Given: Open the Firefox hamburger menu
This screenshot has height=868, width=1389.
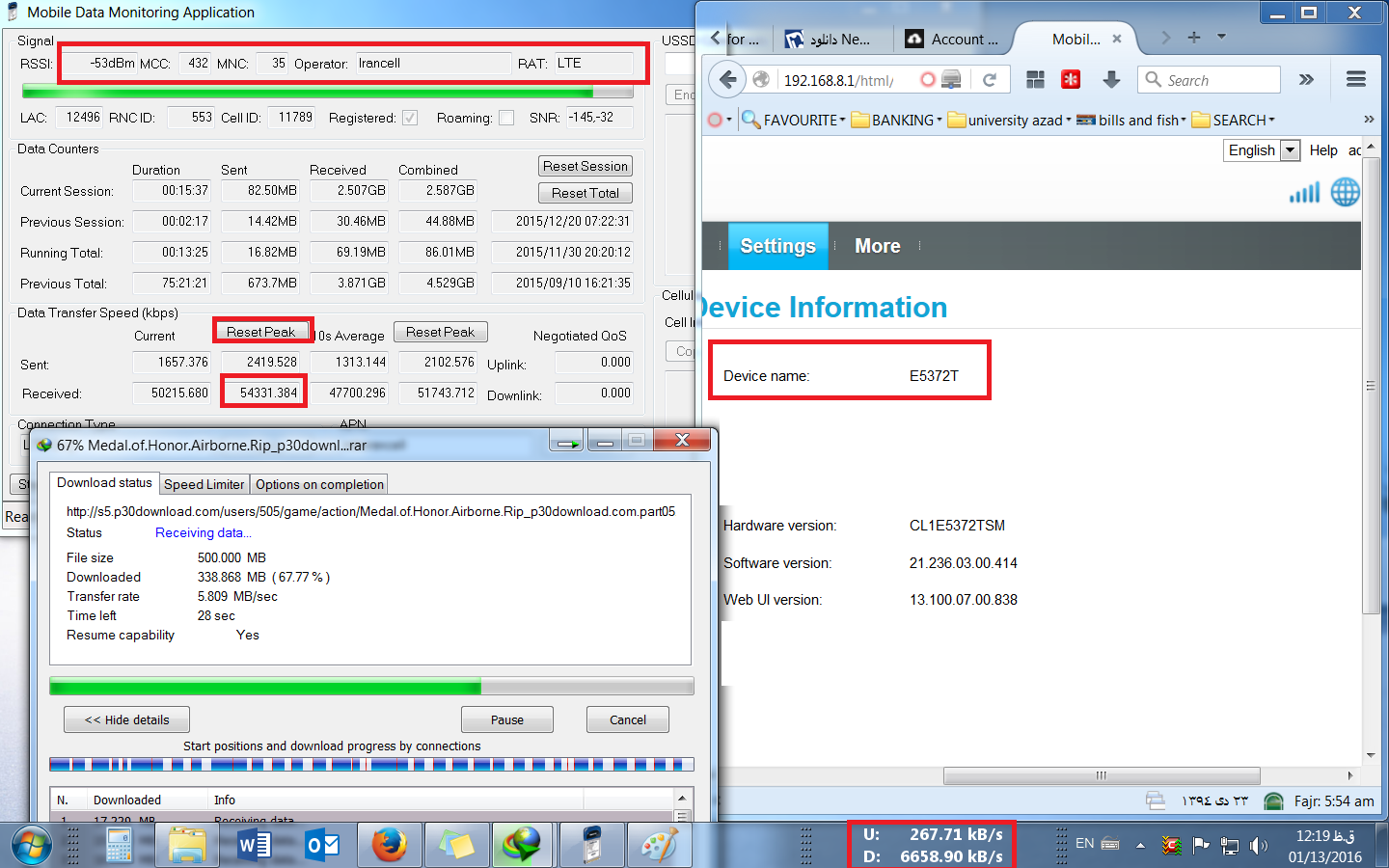Looking at the screenshot, I should tap(1355, 80).
